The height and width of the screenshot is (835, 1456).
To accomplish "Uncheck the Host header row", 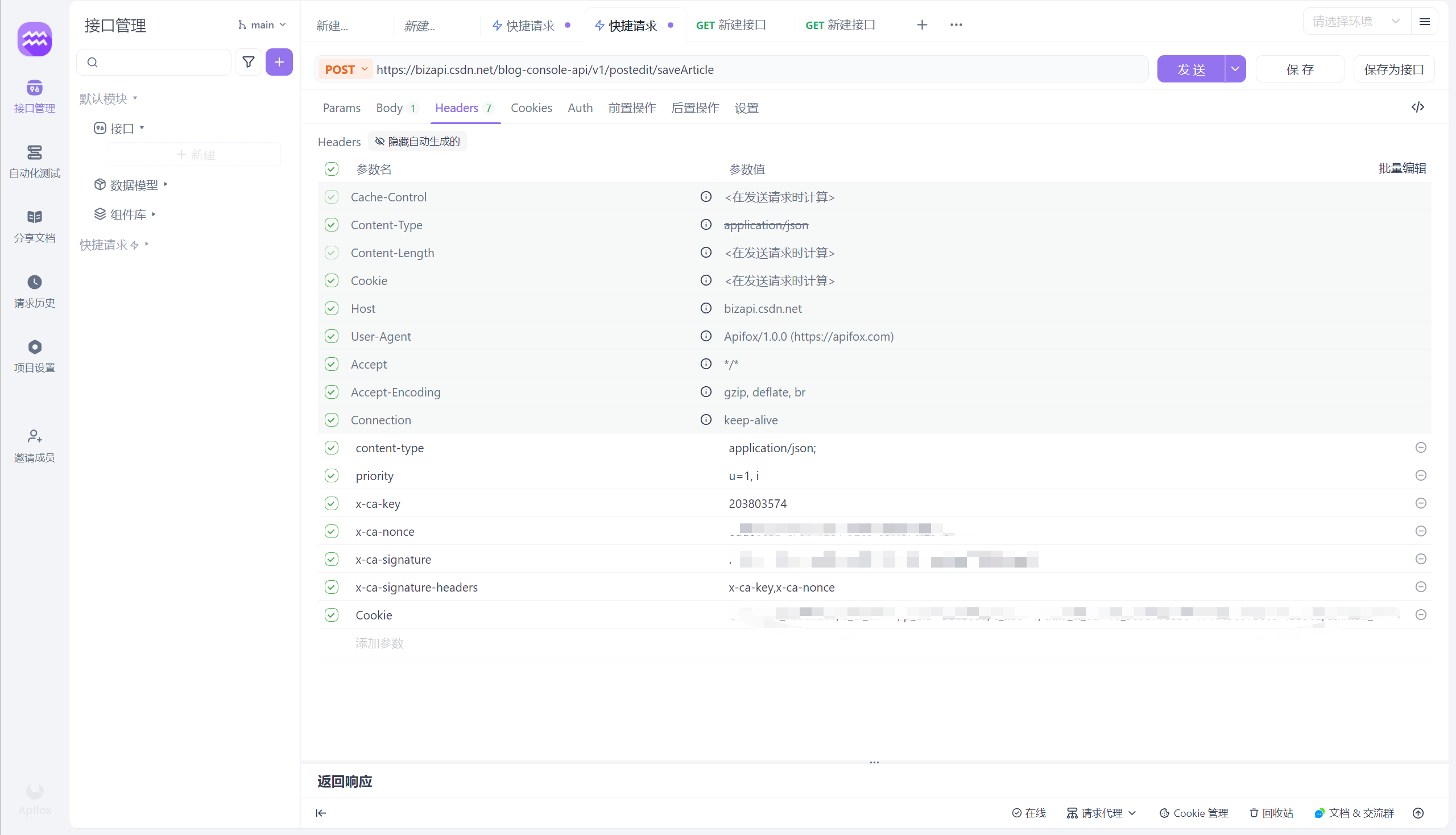I will pyautogui.click(x=332, y=308).
